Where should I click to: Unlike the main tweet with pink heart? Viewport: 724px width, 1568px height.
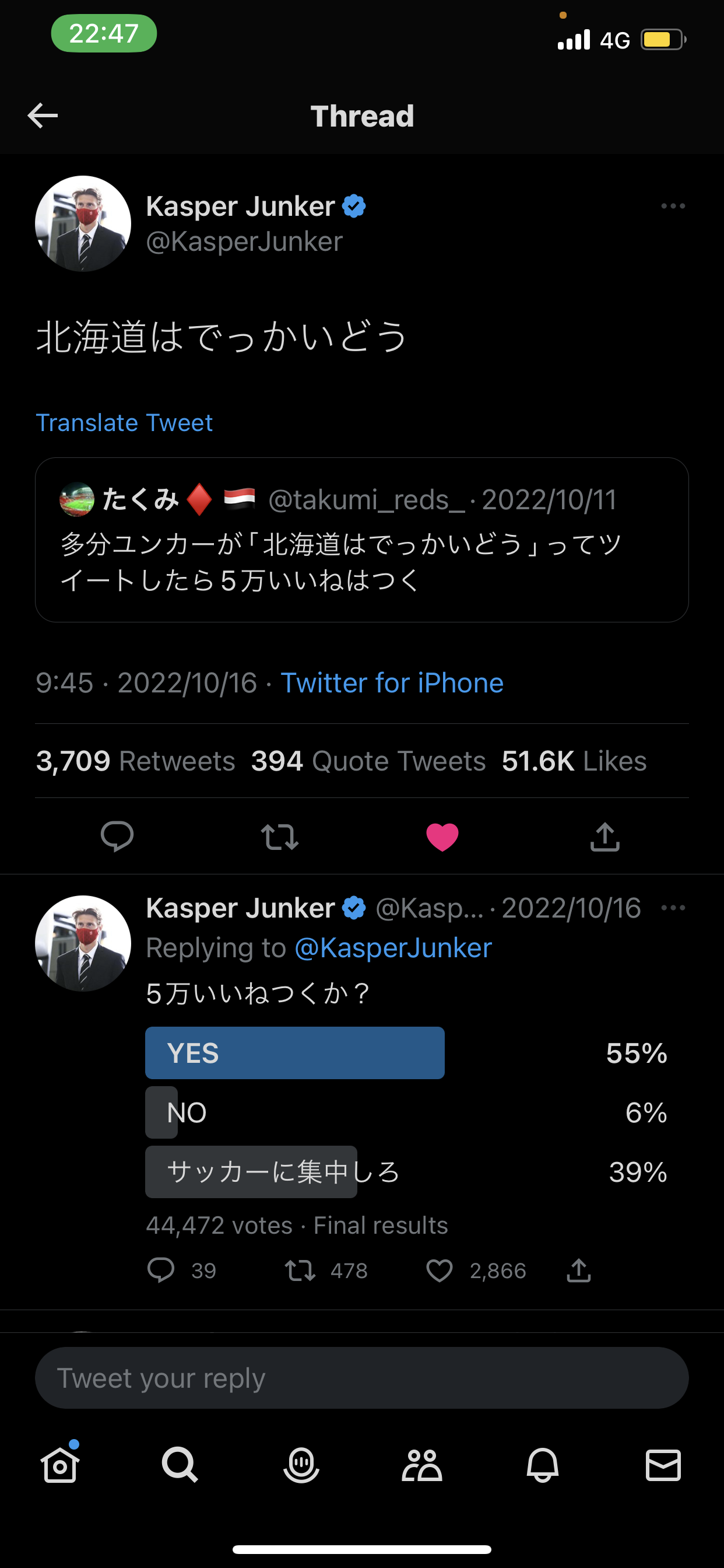pyautogui.click(x=442, y=836)
